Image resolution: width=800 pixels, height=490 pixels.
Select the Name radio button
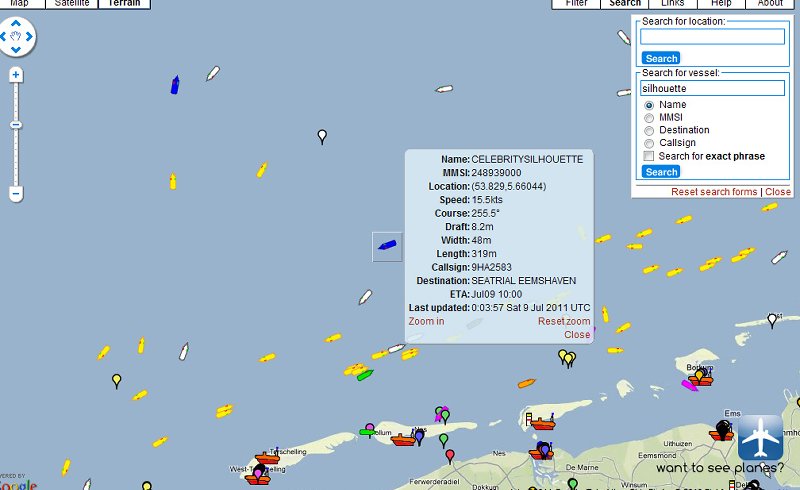click(x=649, y=105)
